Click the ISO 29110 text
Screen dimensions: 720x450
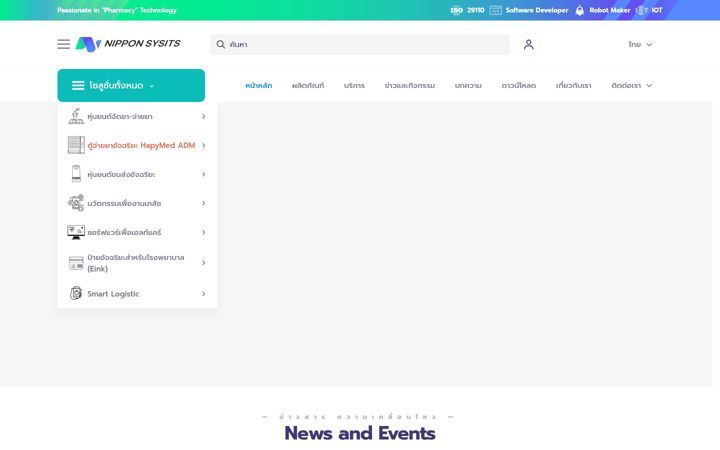pos(476,10)
